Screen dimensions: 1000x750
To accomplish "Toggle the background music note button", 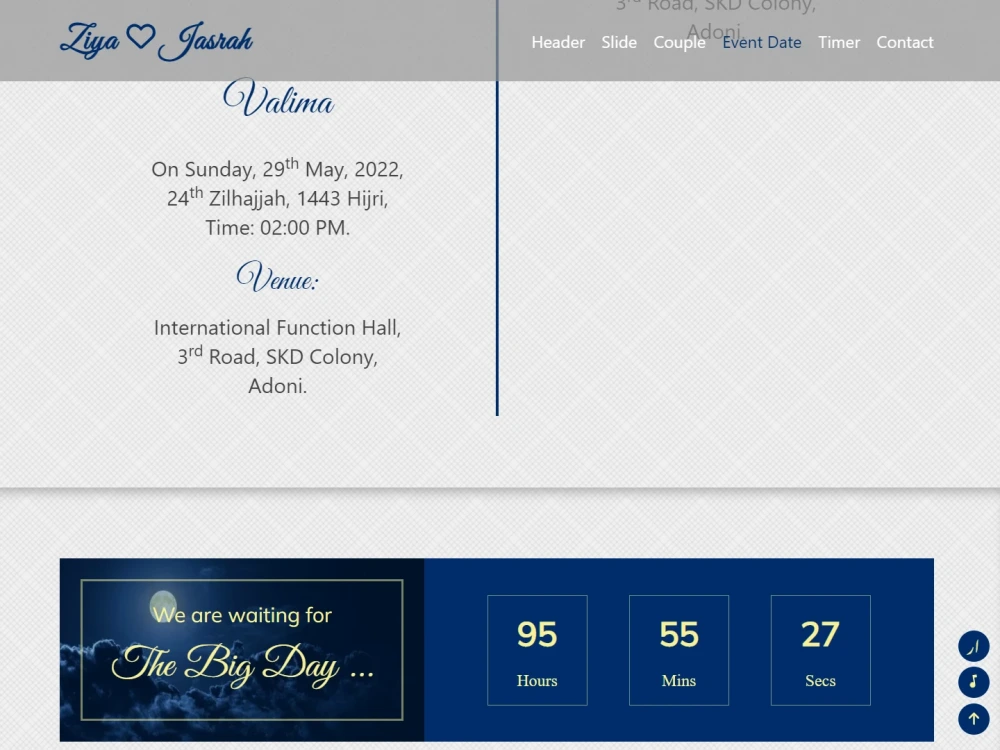I will coord(973,682).
